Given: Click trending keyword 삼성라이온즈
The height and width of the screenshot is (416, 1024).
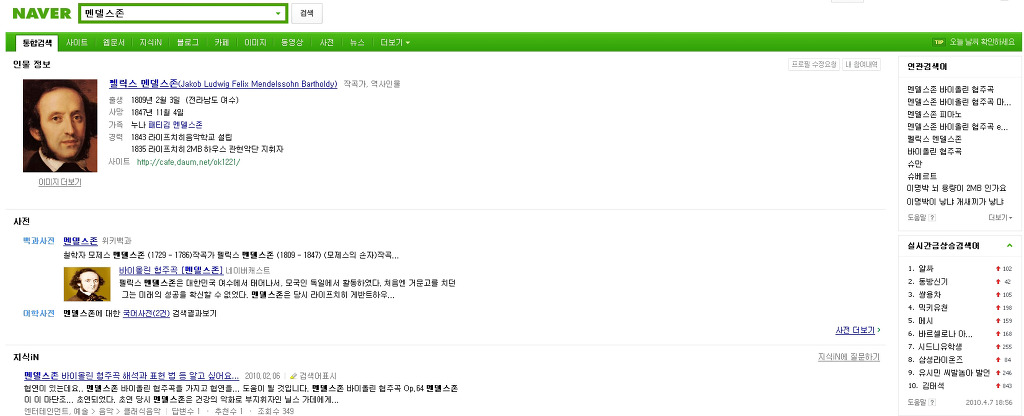Looking at the screenshot, I should pos(941,360).
